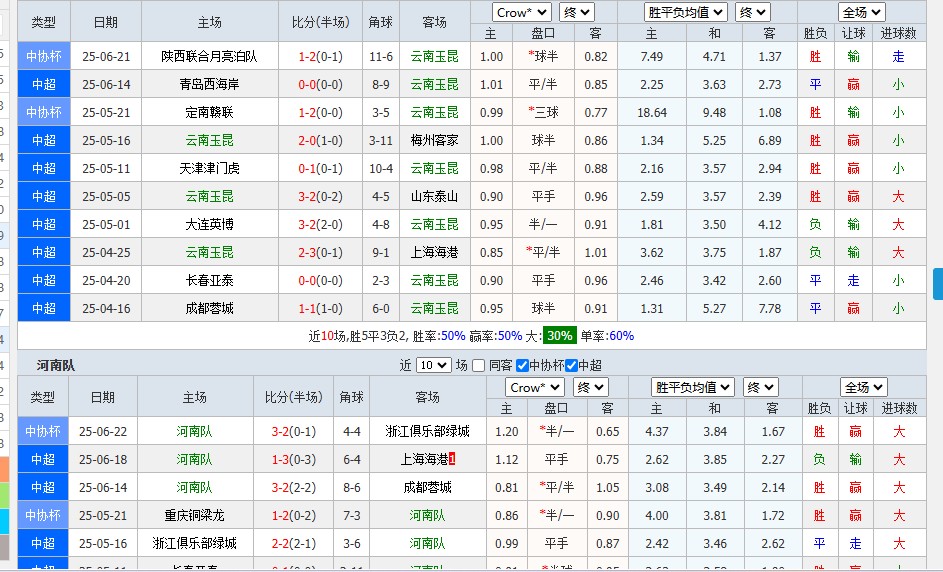Open the recent matches count dropdown showing 10
Viewport: 943px width, 572px height.
click(433, 366)
